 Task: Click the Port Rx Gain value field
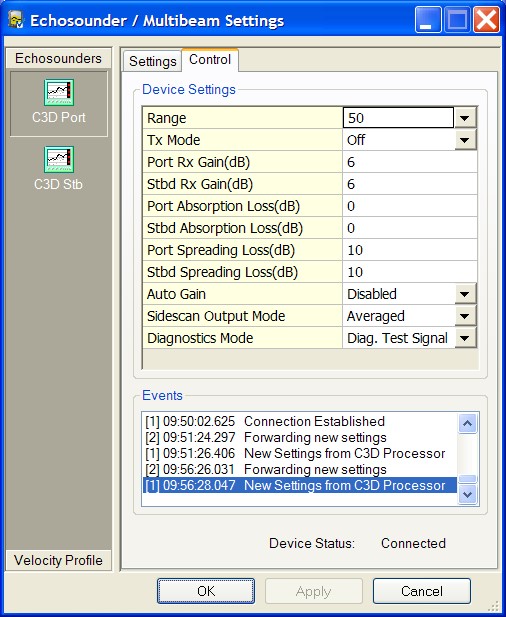pyautogui.click(x=410, y=162)
